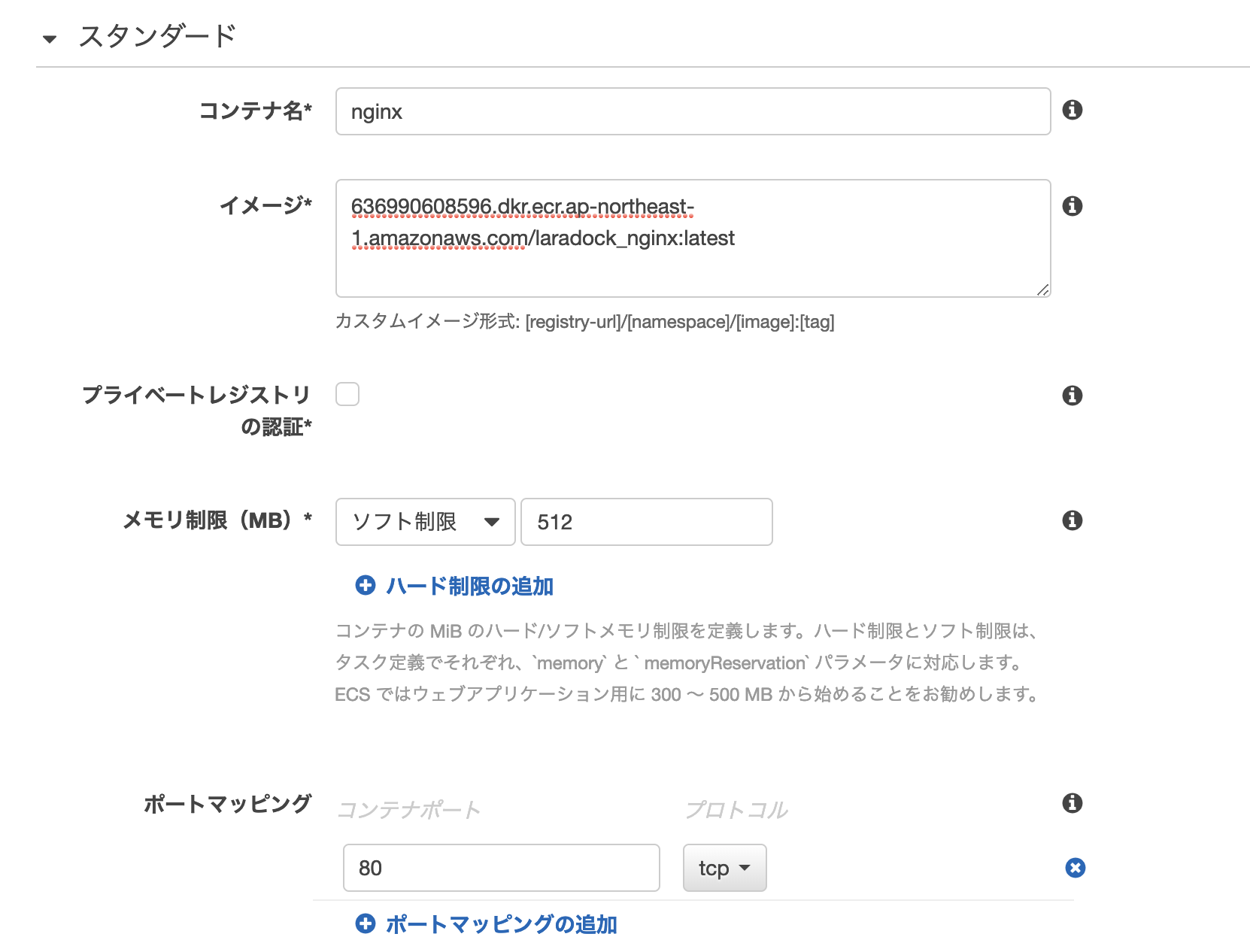Click info icon for メモリ制限 row
1250x952 pixels.
(x=1072, y=520)
